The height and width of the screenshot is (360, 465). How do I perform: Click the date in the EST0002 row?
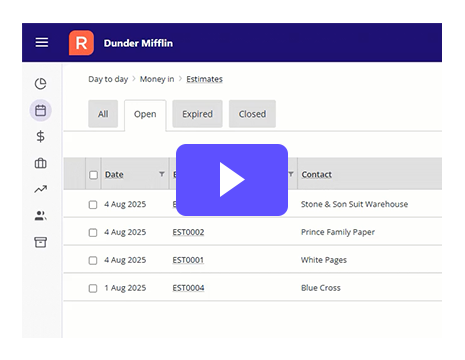pyautogui.click(x=125, y=232)
